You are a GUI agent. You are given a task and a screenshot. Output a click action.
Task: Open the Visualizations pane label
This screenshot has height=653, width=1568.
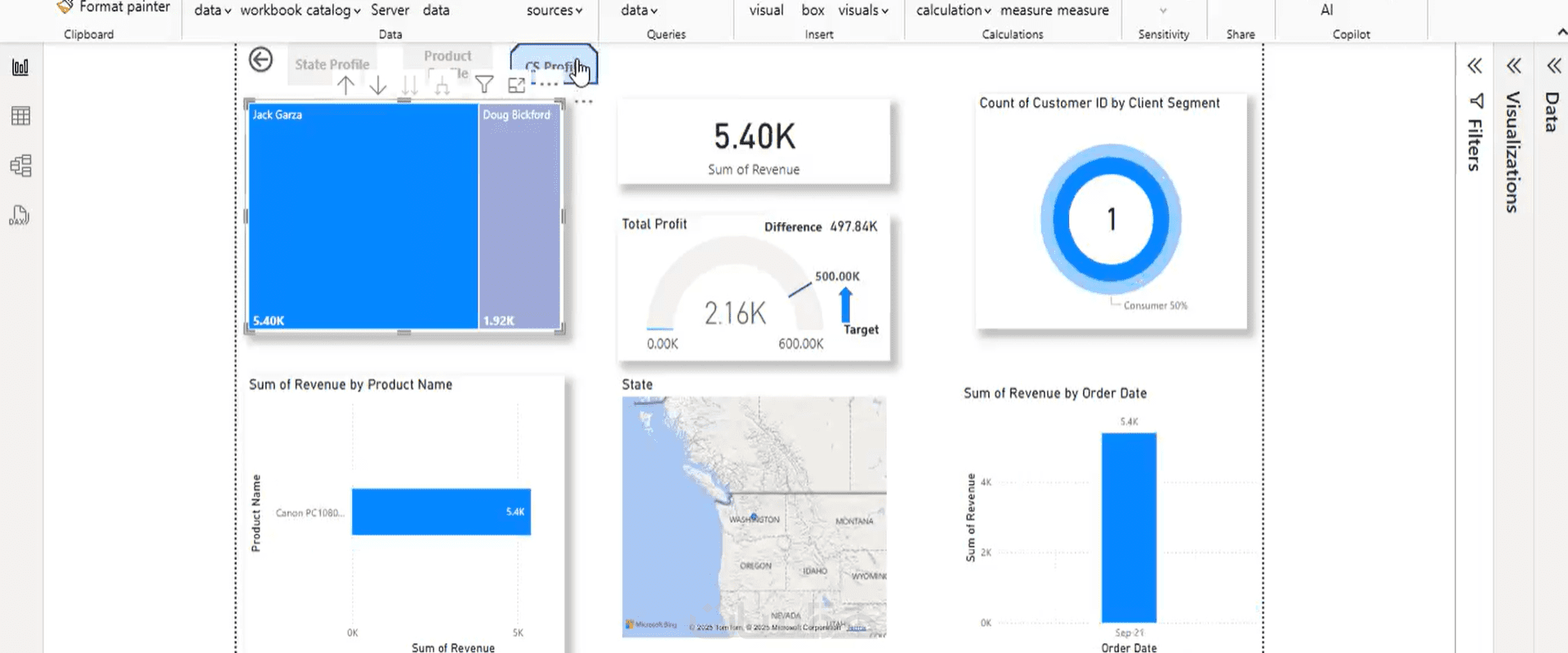pos(1513,152)
